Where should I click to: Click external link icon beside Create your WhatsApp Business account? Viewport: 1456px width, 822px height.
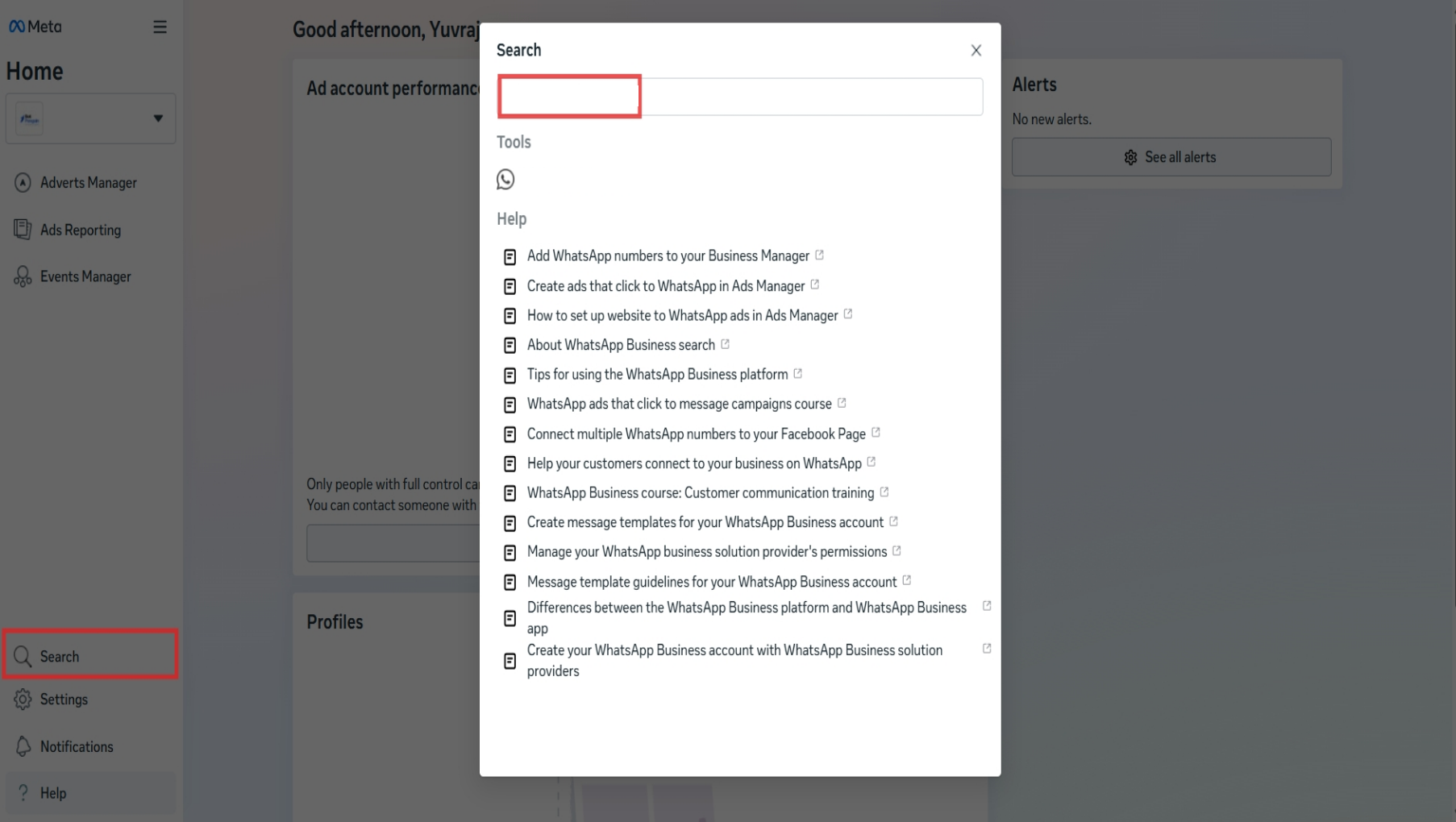pos(986,649)
